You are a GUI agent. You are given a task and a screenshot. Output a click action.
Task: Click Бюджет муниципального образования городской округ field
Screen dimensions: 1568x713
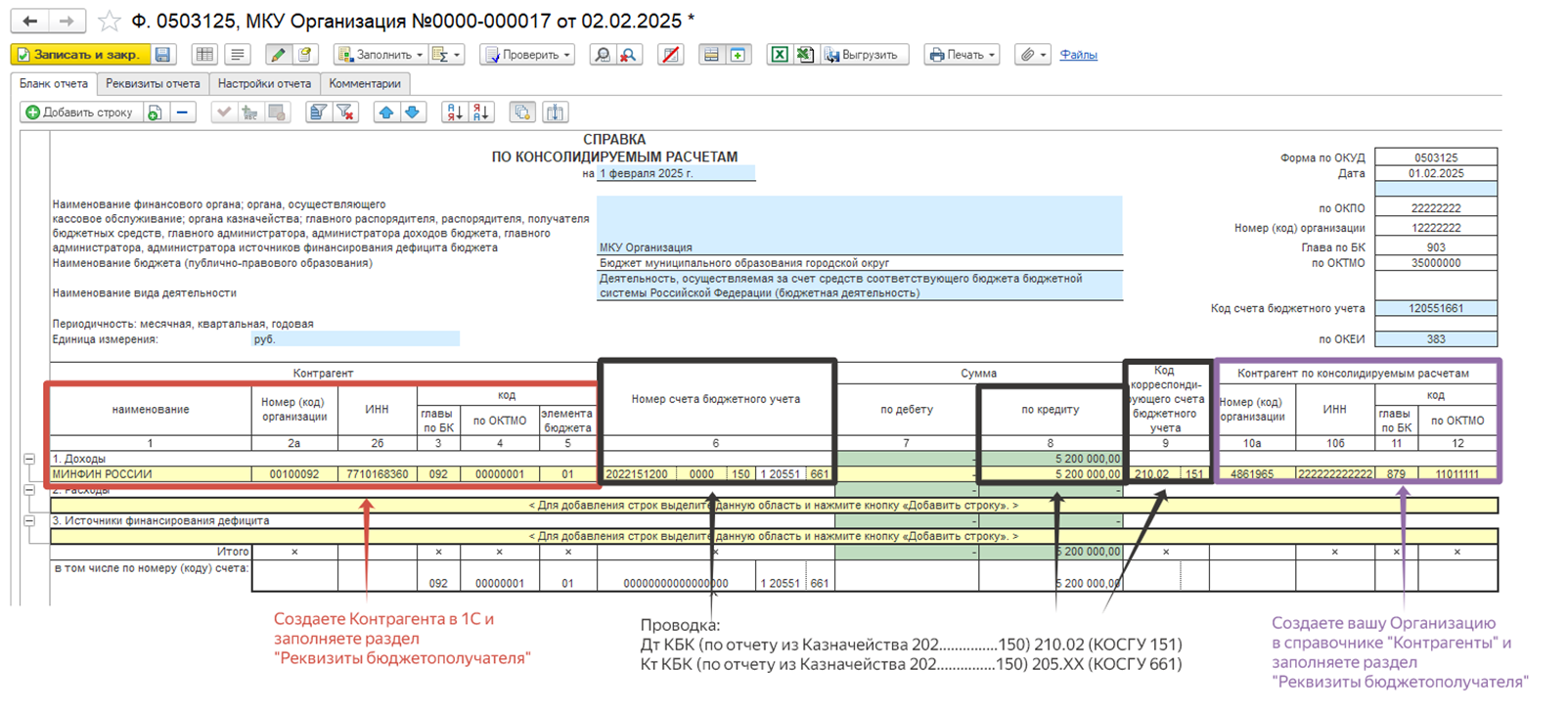tap(860, 263)
